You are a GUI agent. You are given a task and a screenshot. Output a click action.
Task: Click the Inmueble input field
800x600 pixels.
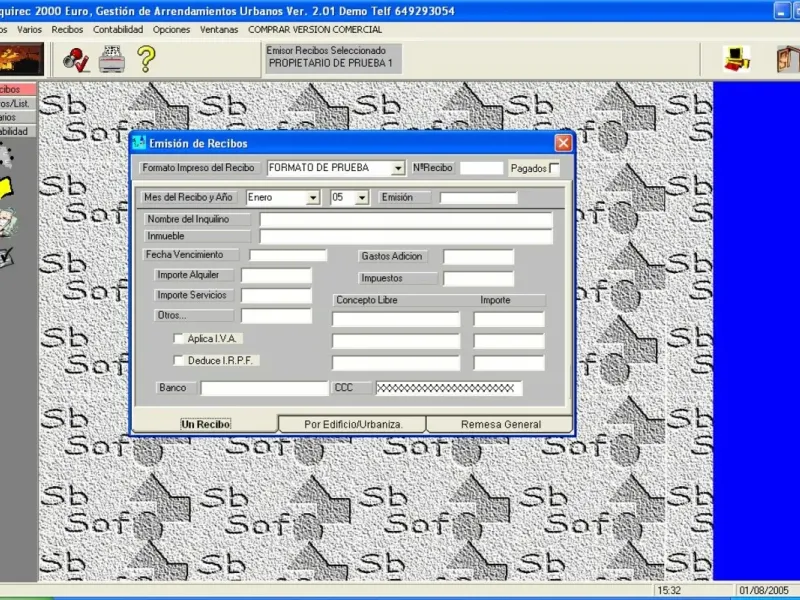pyautogui.click(x=406, y=236)
